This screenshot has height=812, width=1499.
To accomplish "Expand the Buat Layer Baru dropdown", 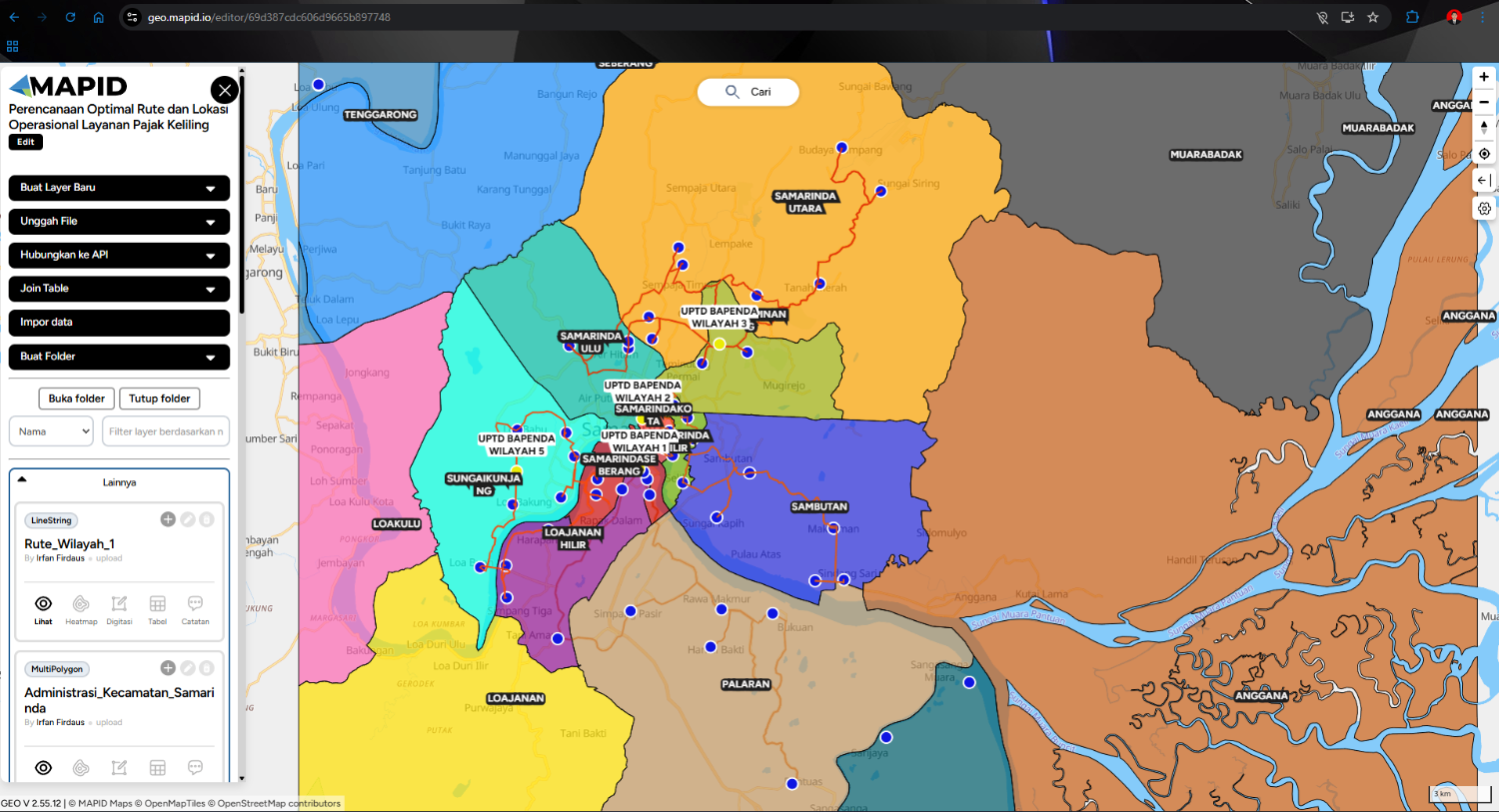I will pyautogui.click(x=119, y=188).
